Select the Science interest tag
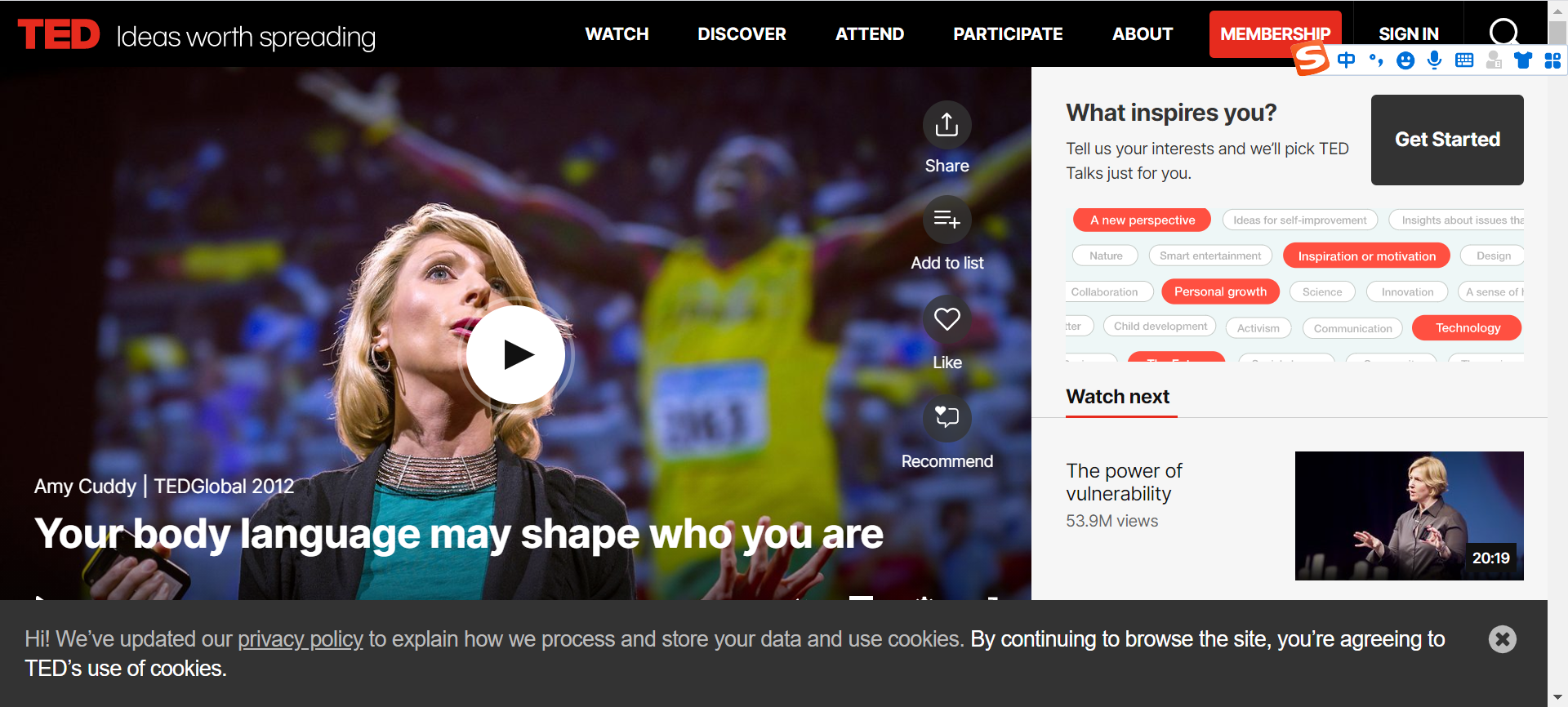1568x707 pixels. click(x=1322, y=291)
